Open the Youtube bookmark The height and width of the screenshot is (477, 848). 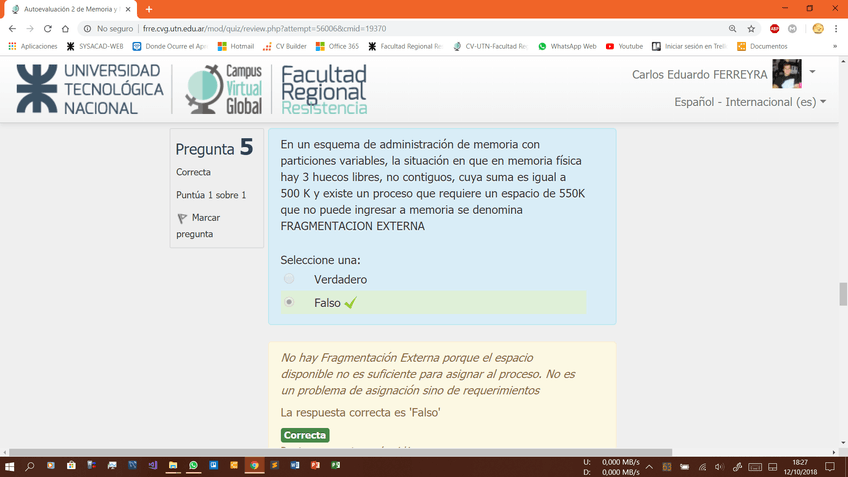click(x=624, y=46)
